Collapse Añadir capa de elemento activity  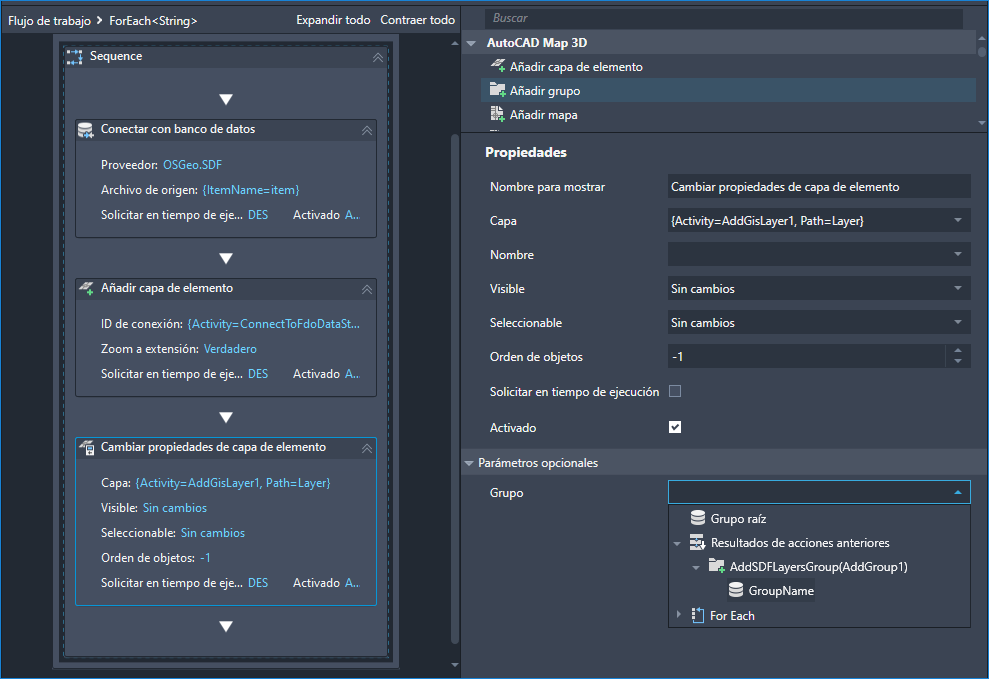pos(366,289)
